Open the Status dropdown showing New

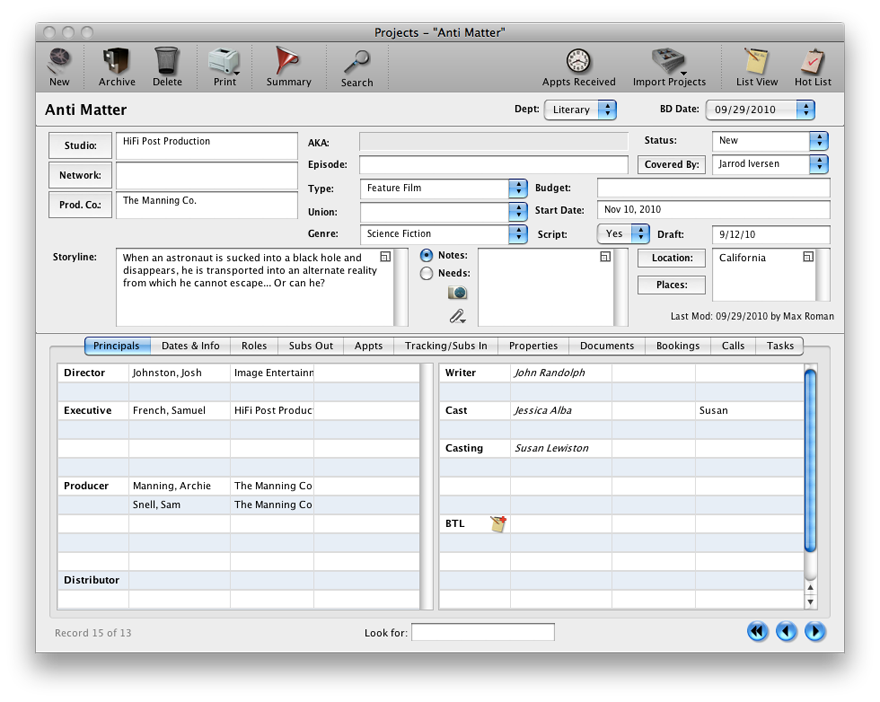770,141
